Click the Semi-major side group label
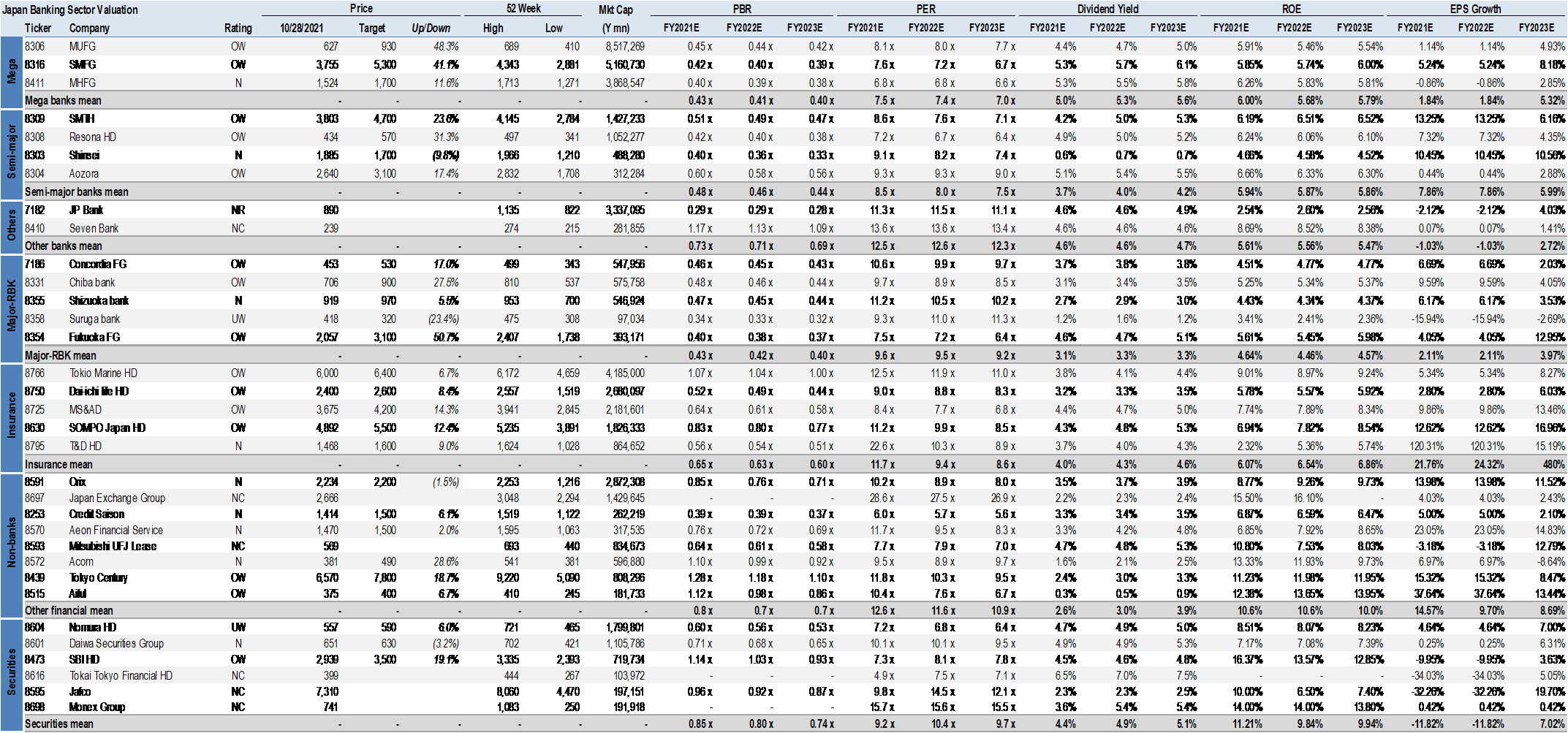The image size is (1568, 733). [12, 151]
